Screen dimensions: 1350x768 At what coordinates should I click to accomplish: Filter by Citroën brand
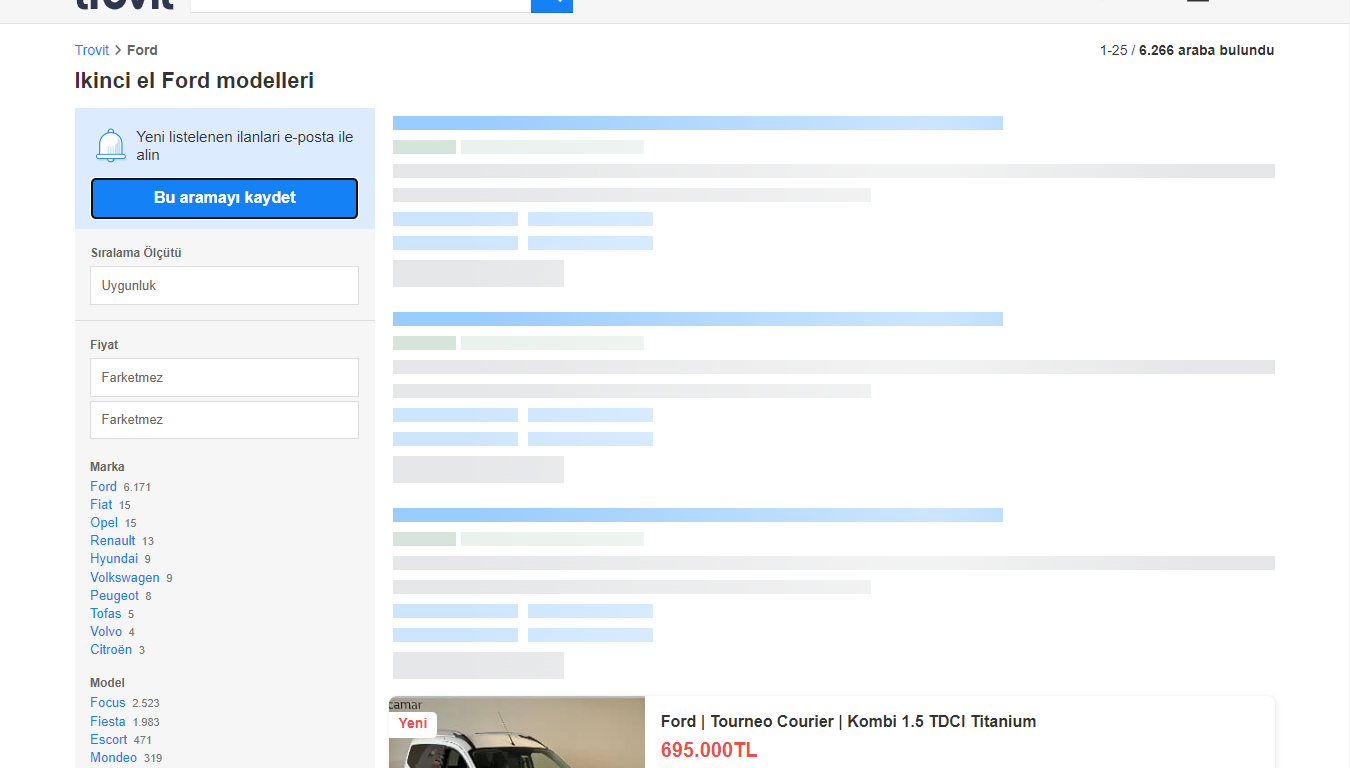110,649
